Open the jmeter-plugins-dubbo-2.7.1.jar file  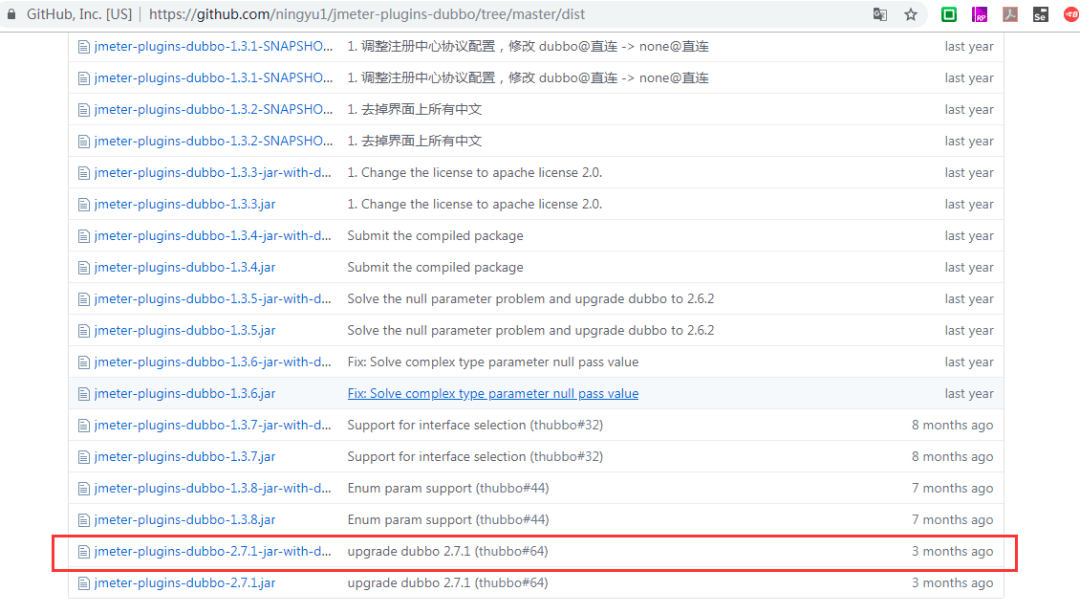(x=184, y=583)
